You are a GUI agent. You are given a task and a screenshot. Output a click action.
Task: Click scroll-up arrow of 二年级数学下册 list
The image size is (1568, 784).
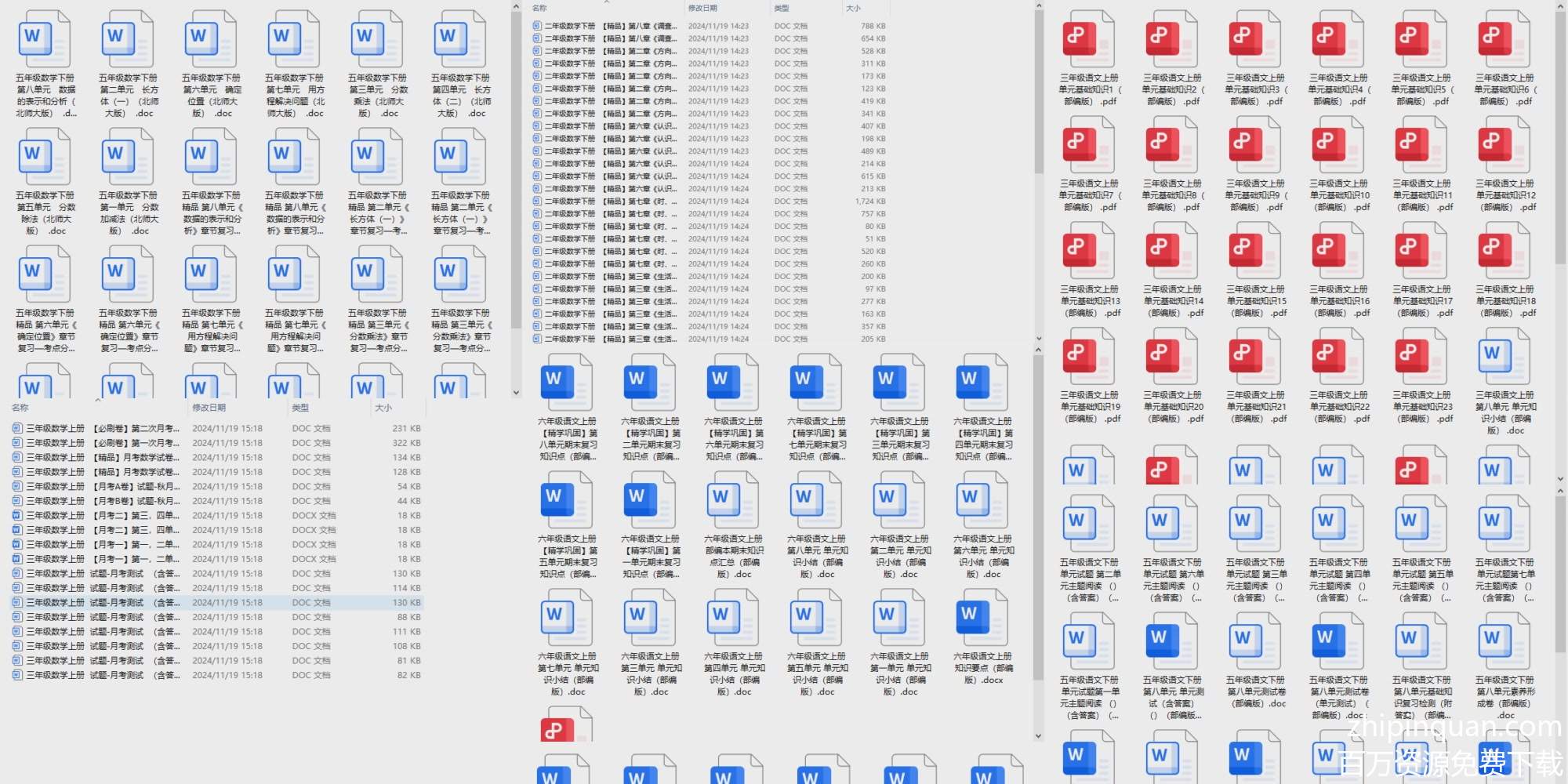click(x=1039, y=7)
